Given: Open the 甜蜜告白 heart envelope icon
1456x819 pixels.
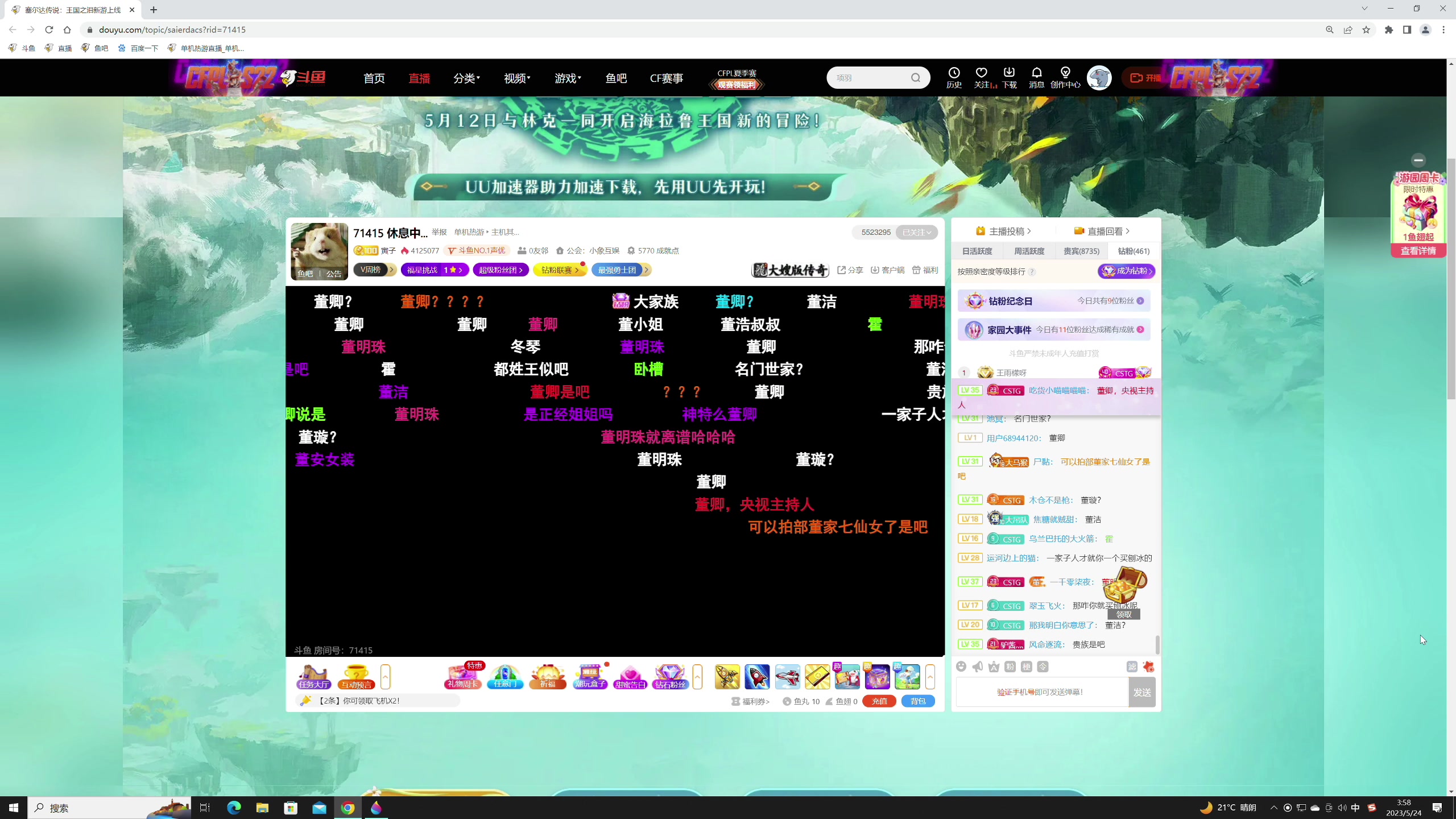Looking at the screenshot, I should (630, 676).
